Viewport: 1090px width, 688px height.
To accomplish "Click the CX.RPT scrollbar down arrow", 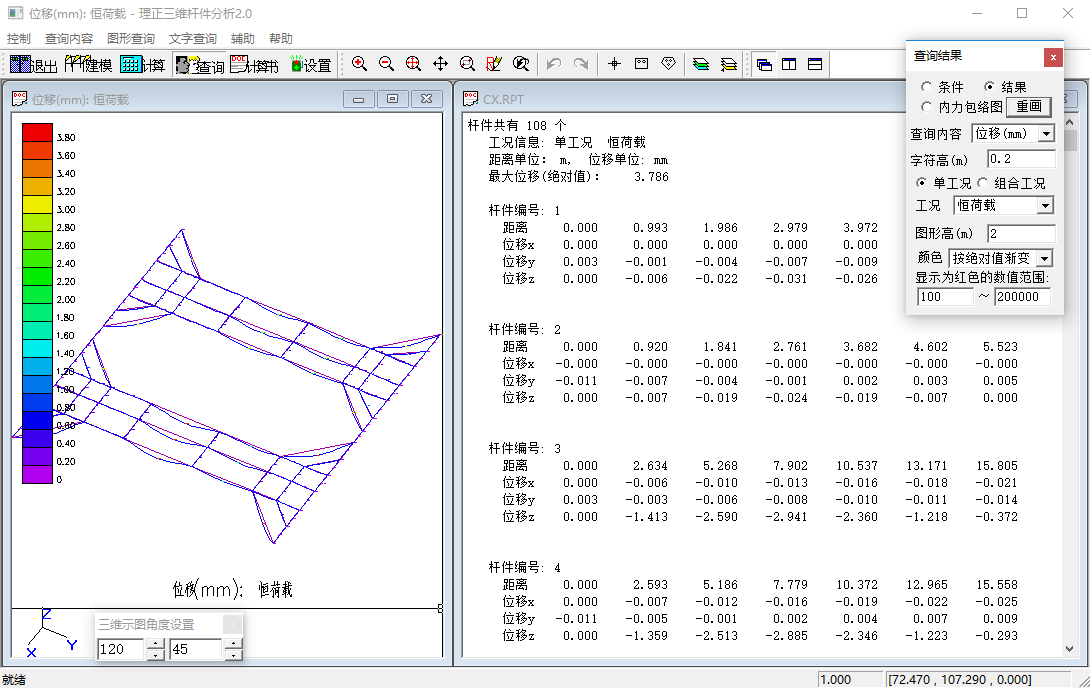I will point(1069,648).
